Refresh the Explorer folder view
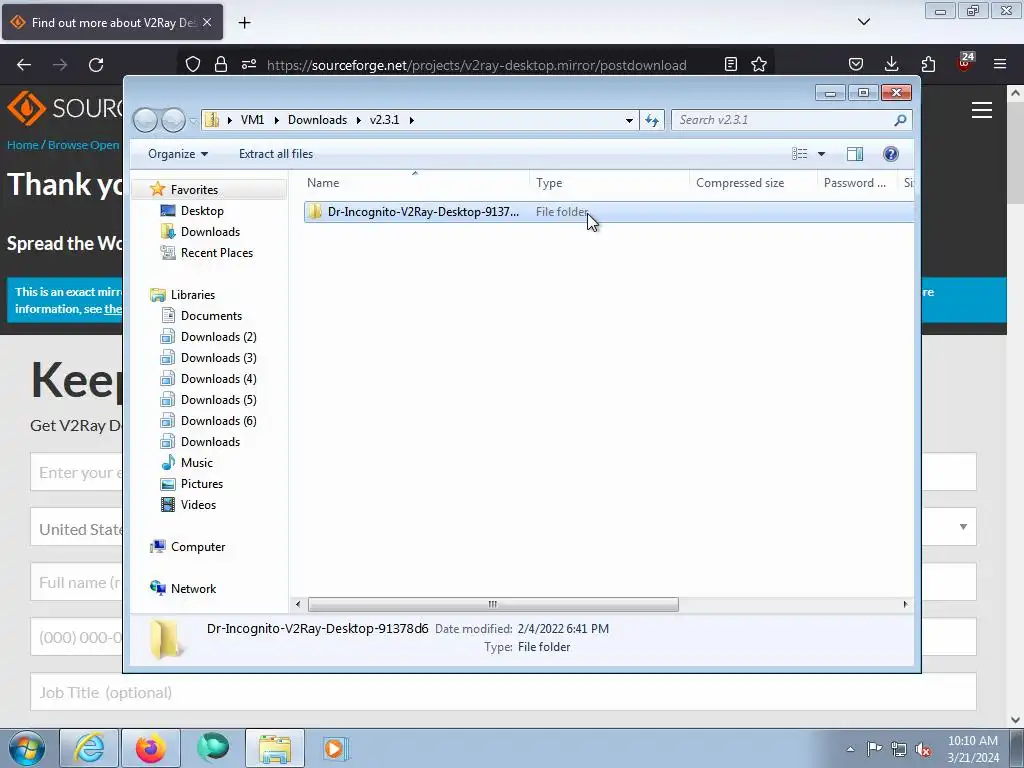This screenshot has height=768, width=1024. [652, 120]
